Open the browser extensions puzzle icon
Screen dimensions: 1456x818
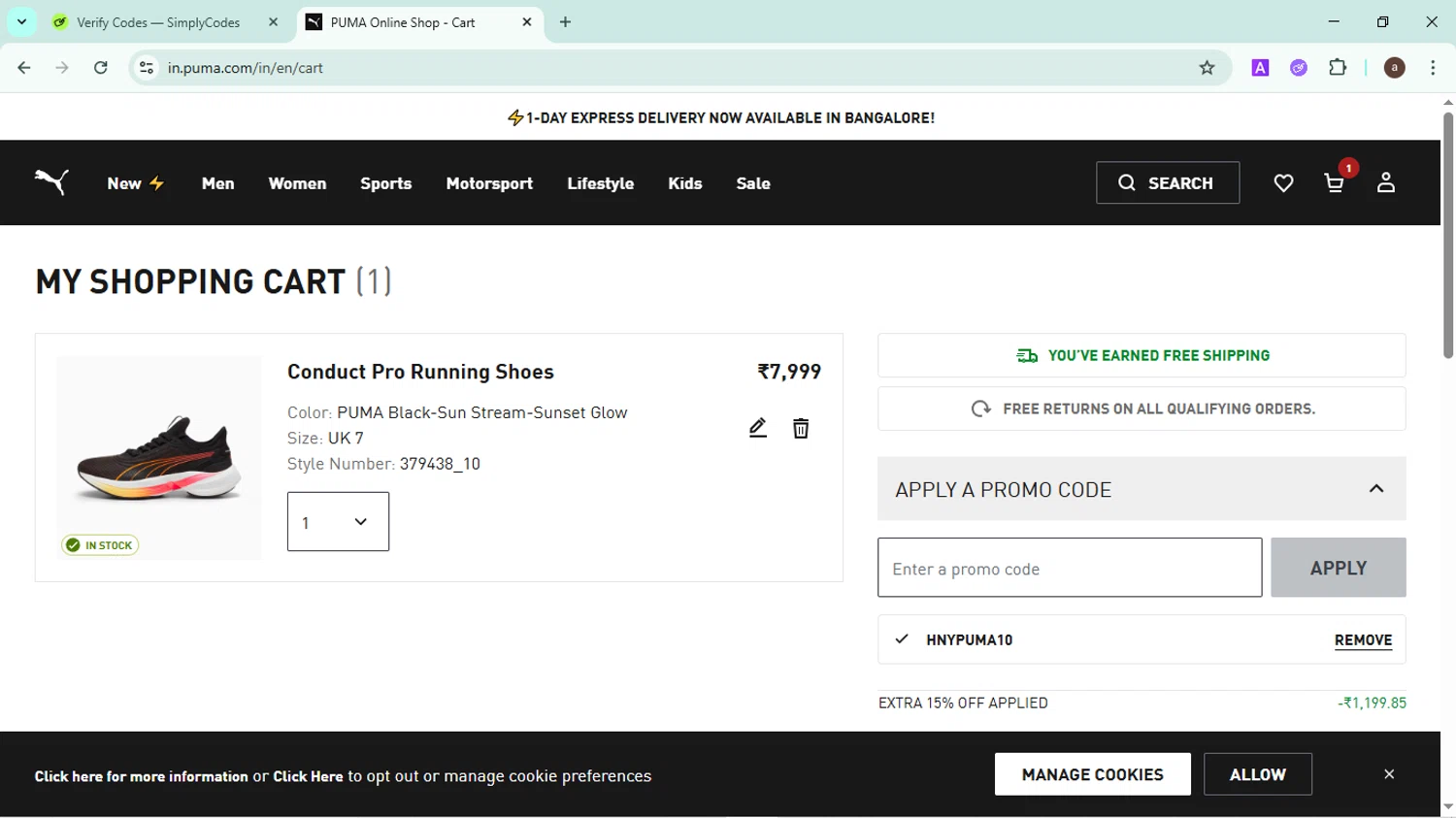(1338, 68)
